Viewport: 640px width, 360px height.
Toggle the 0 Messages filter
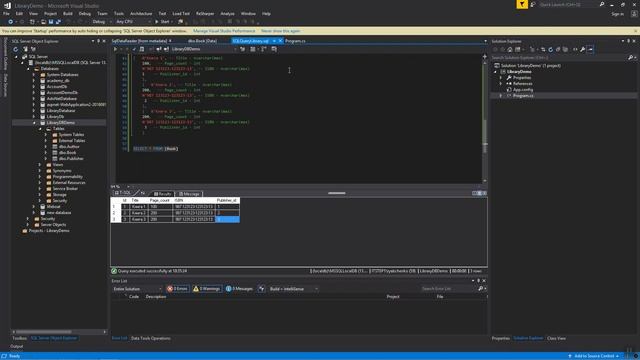pos(239,289)
